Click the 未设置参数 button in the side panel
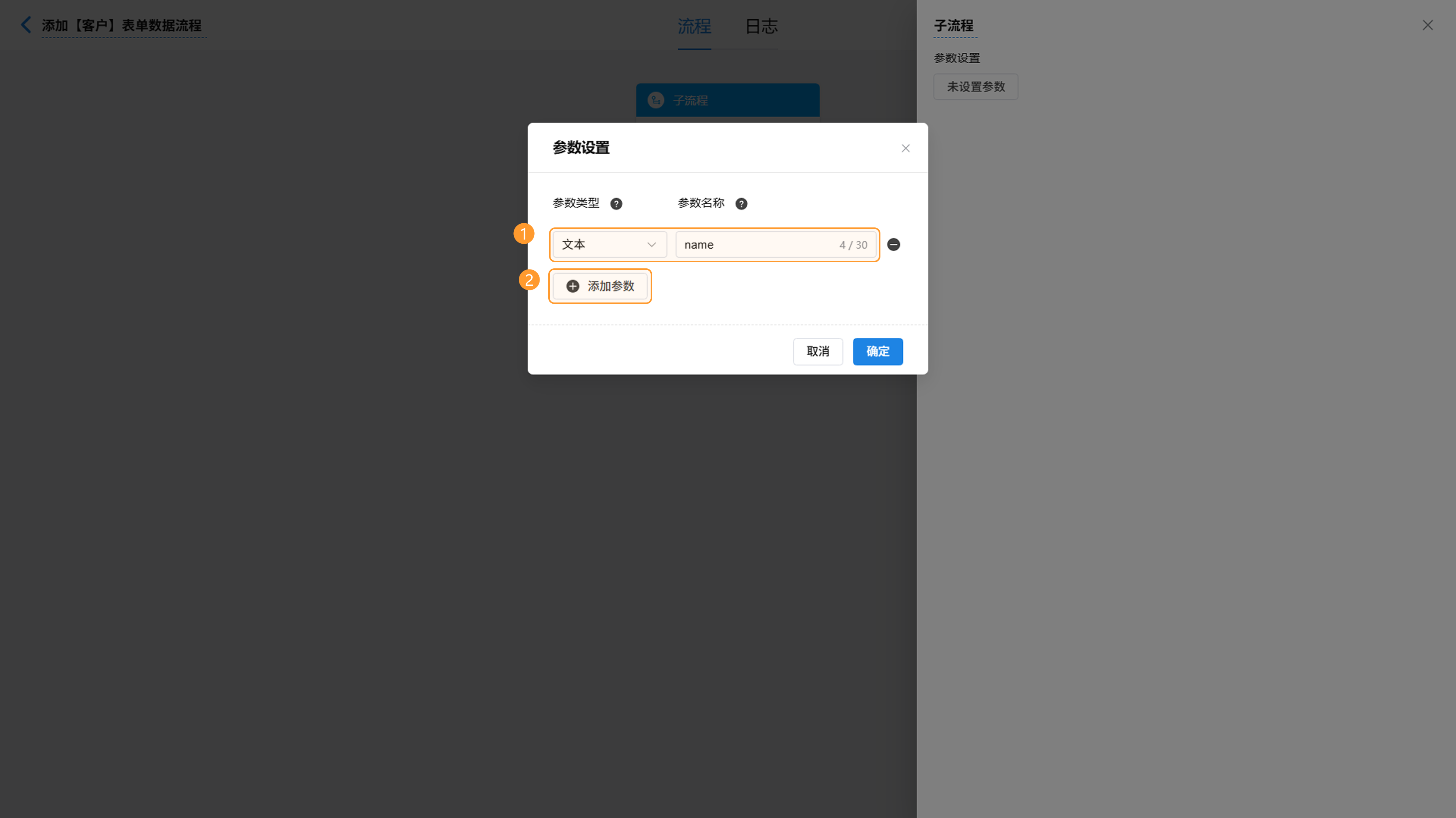Viewport: 1456px width, 818px height. (976, 87)
